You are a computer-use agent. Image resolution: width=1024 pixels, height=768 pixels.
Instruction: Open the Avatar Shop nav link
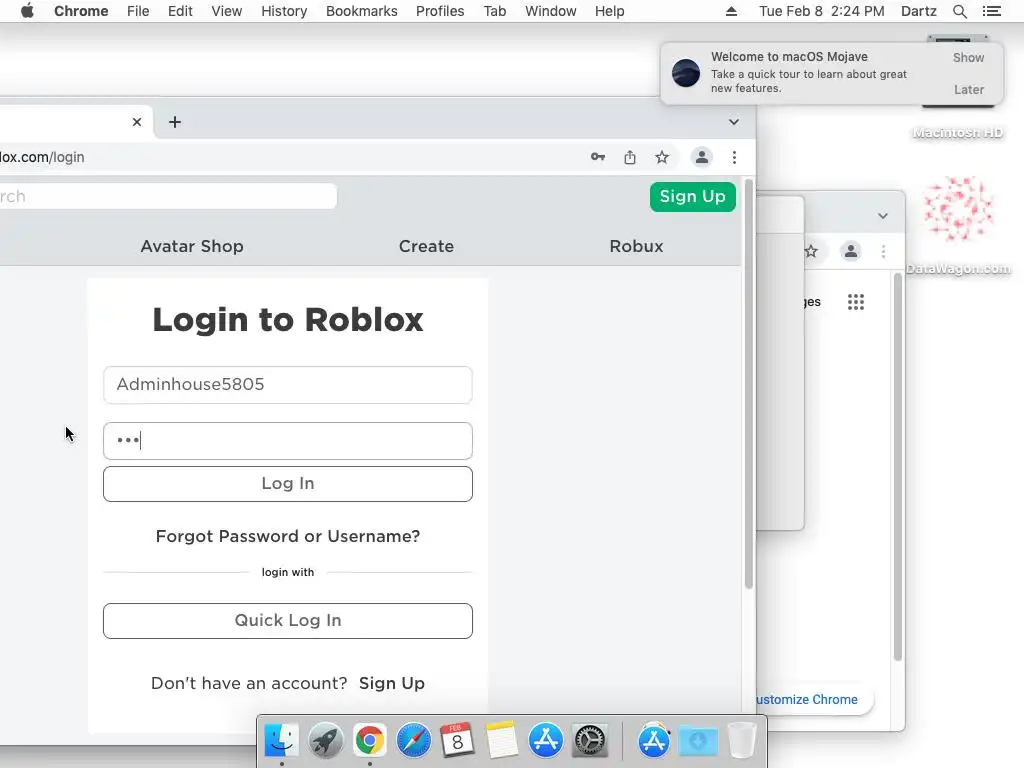click(x=192, y=246)
